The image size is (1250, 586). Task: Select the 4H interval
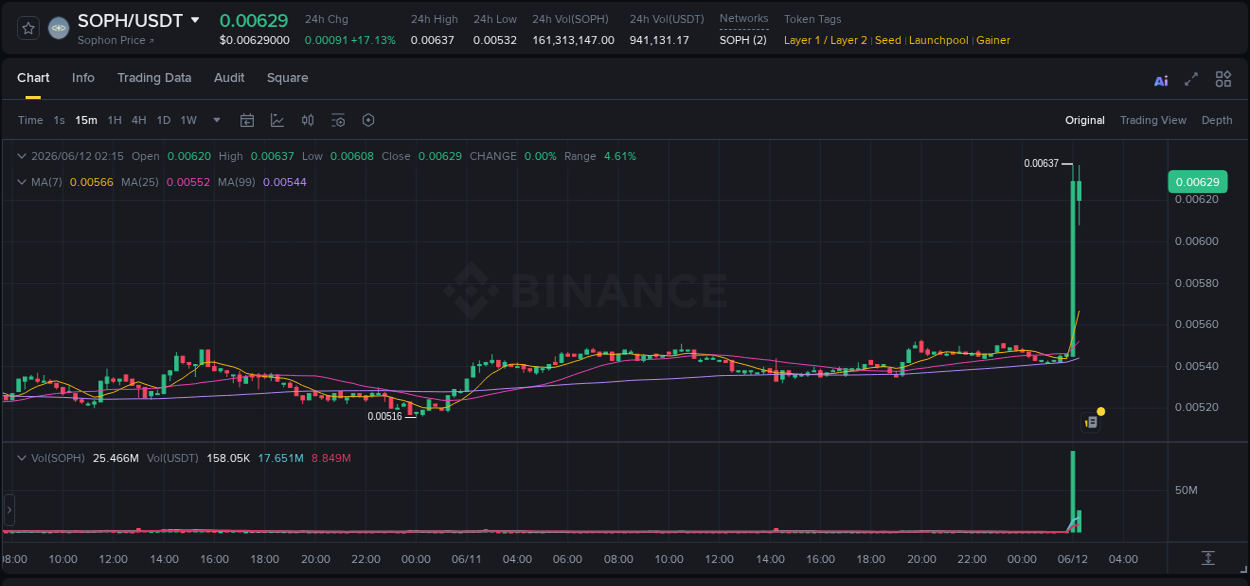(x=138, y=120)
